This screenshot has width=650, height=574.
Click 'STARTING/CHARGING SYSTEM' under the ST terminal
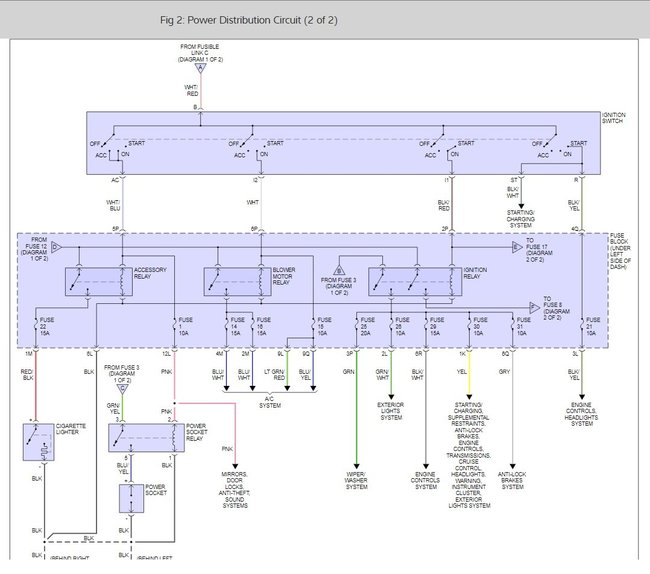pyautogui.click(x=521, y=219)
